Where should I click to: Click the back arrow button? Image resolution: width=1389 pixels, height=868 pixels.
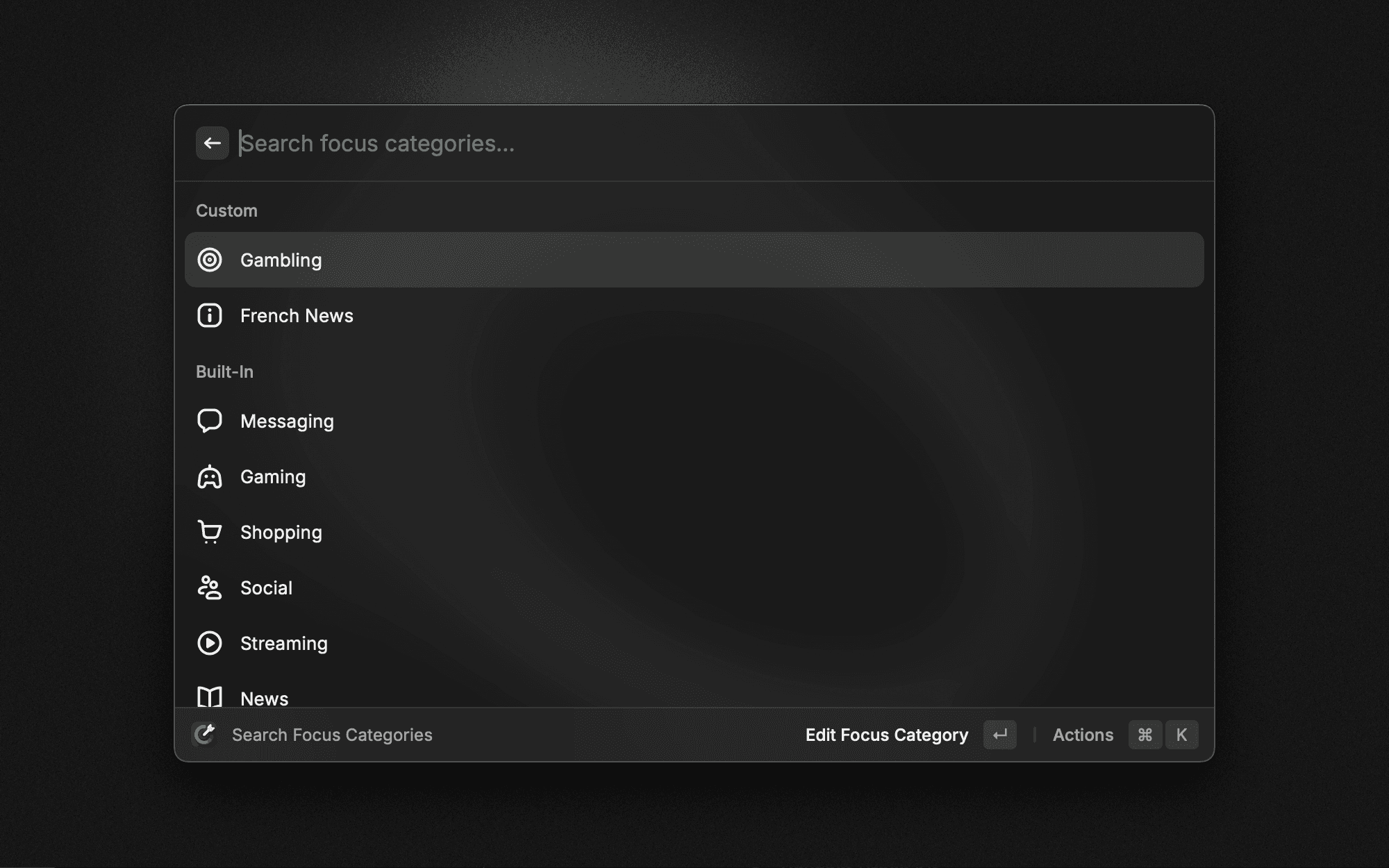point(213,143)
